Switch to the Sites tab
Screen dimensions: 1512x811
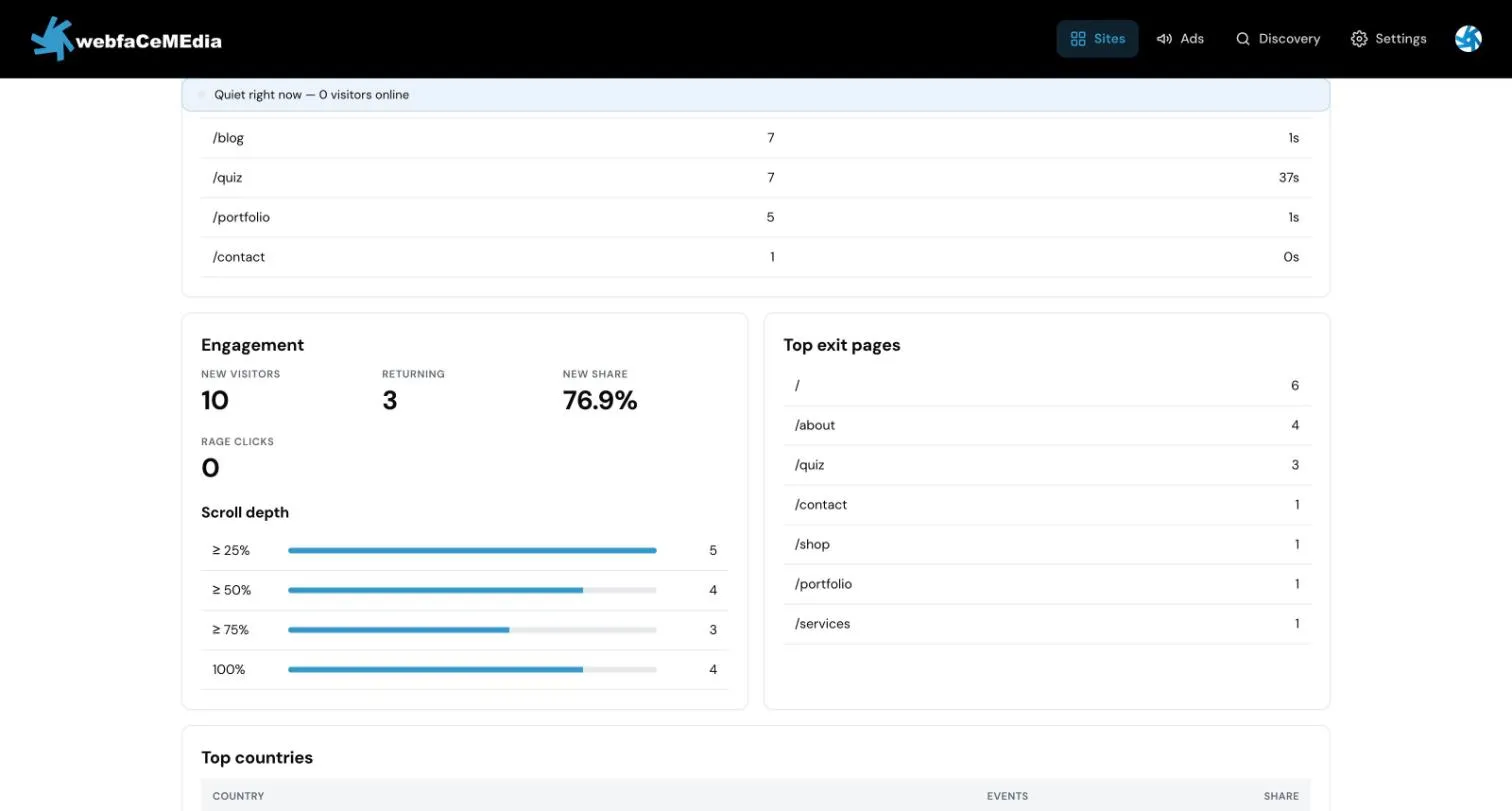tap(1097, 39)
